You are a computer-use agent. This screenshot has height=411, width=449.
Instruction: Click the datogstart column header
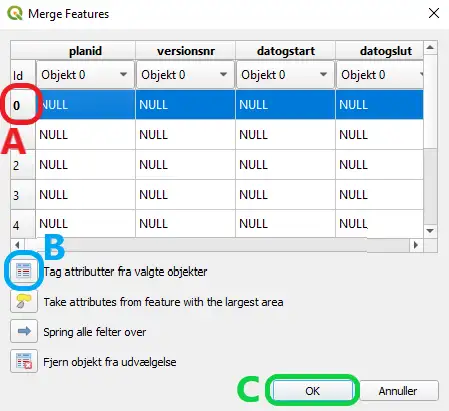click(286, 51)
